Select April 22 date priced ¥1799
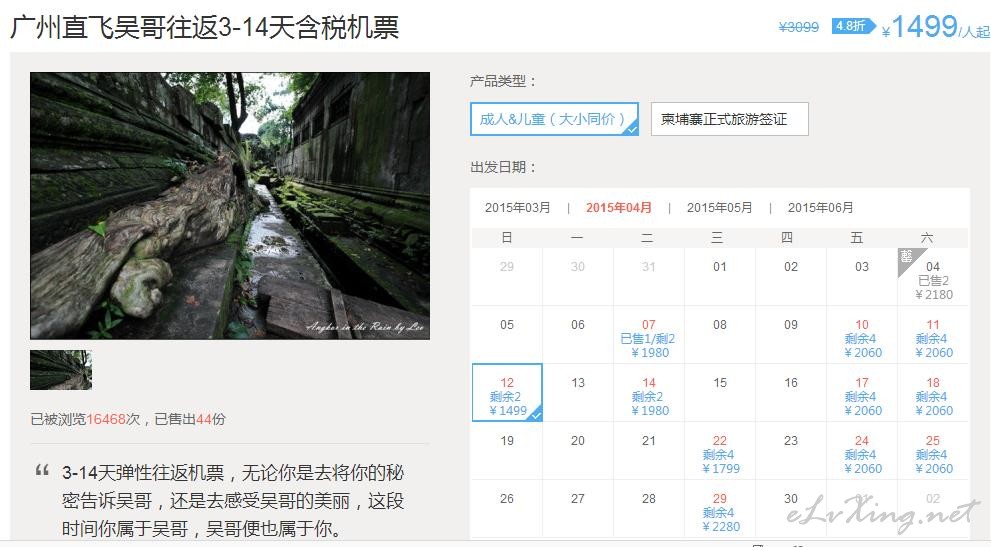This screenshot has width=991, height=547. coord(719,454)
